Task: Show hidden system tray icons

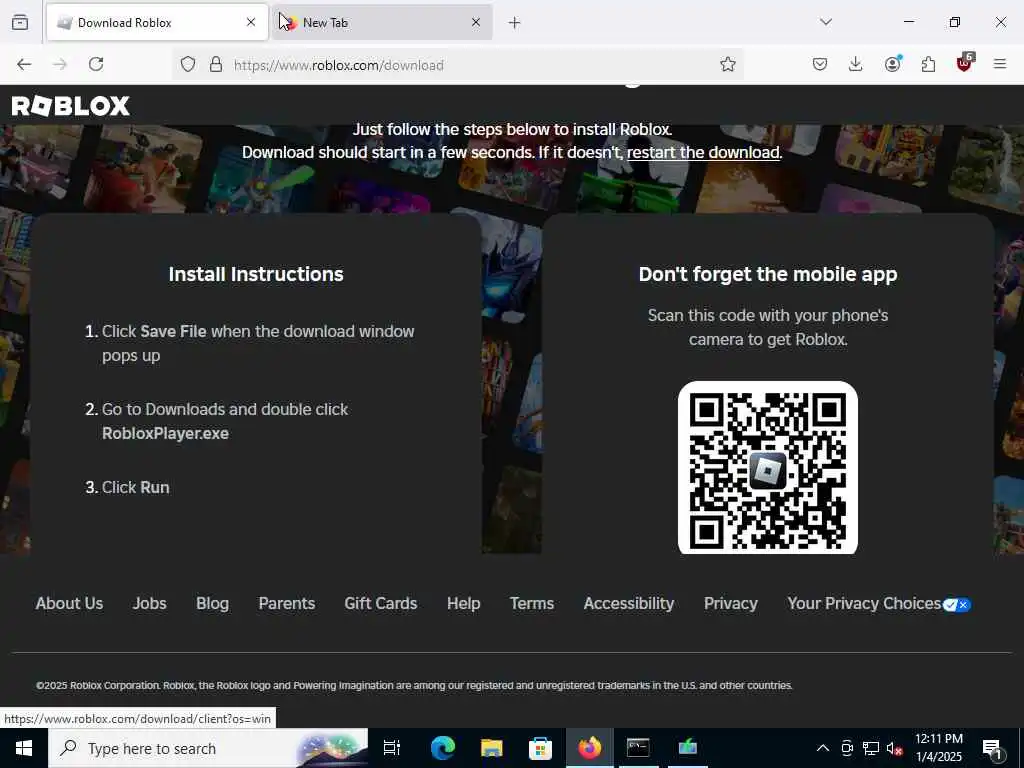Action: click(x=823, y=748)
